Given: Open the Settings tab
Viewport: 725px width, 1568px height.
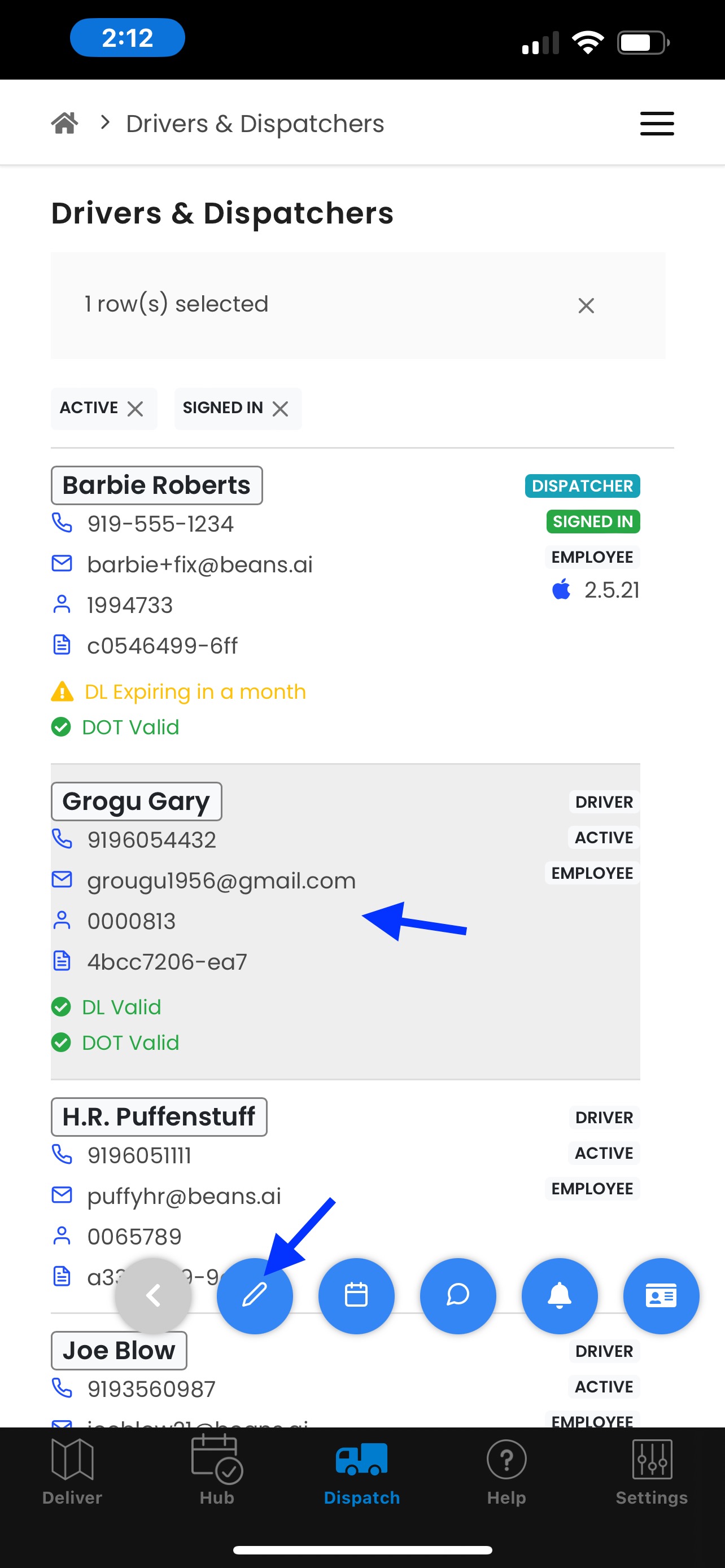Looking at the screenshot, I should 652,1469.
